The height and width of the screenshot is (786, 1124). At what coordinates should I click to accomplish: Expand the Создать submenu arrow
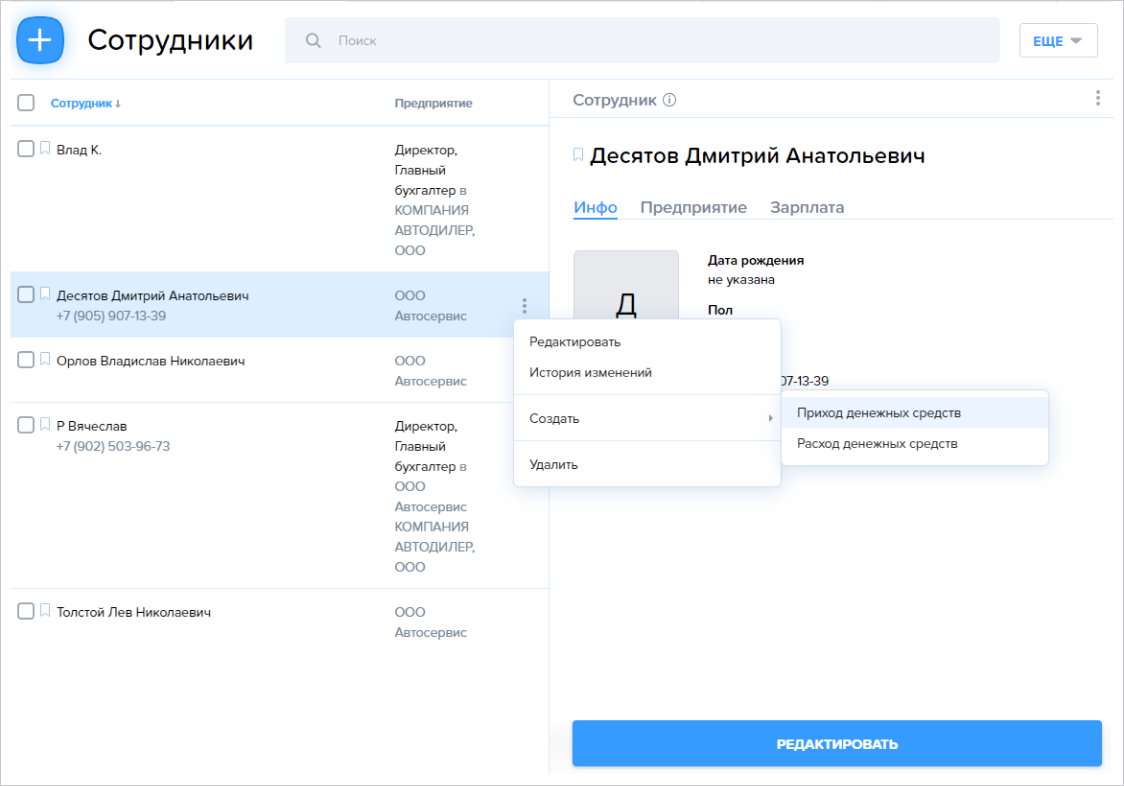pos(771,418)
